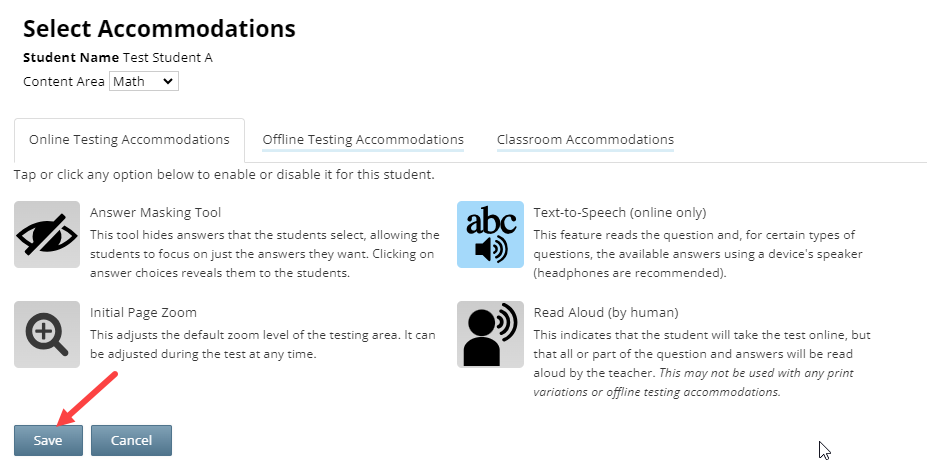Save the selected accommodations
The image size is (938, 476).
click(48, 441)
